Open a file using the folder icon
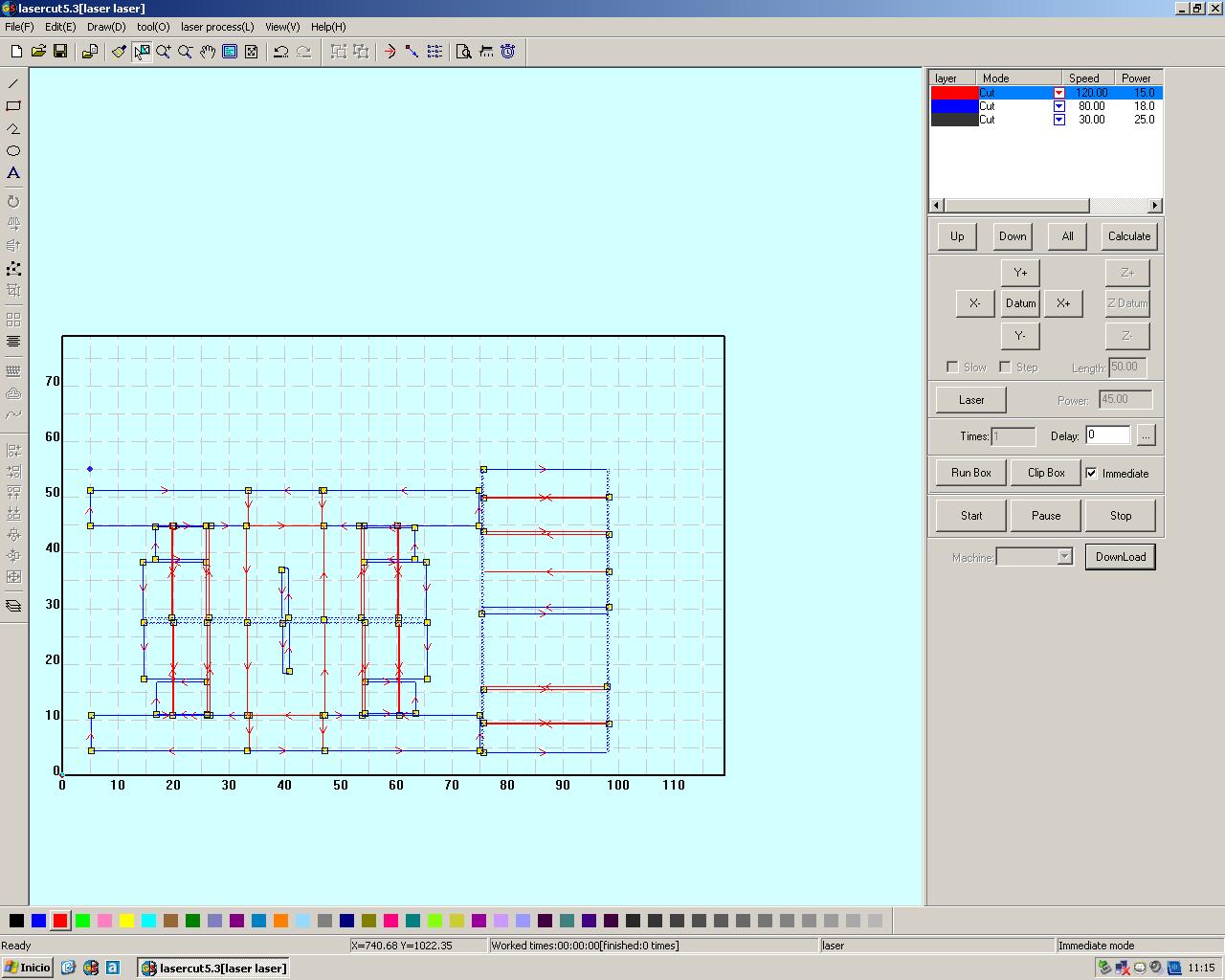Image resolution: width=1225 pixels, height=980 pixels. 38,52
